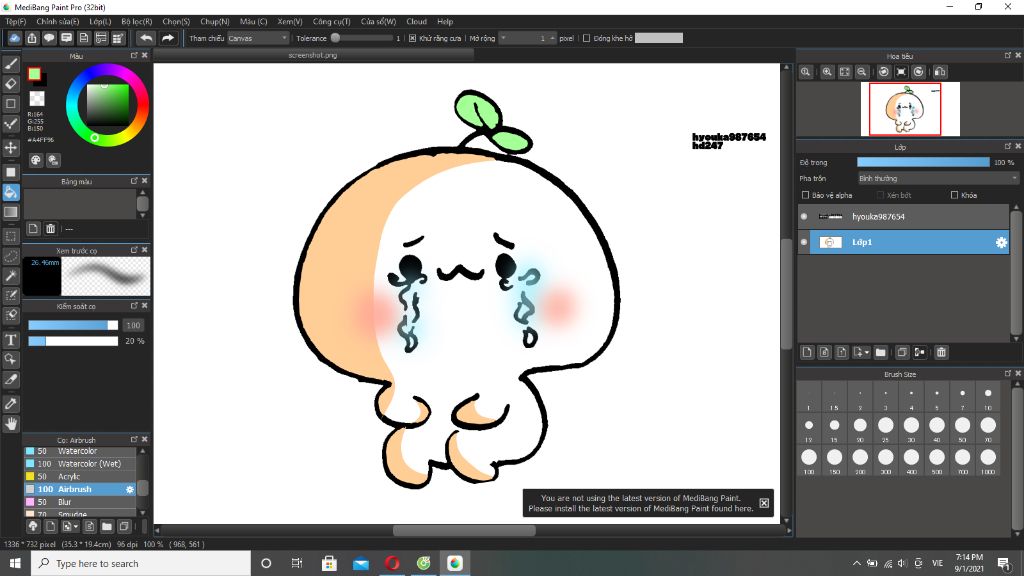
Task: Open the Cloud menu
Action: pyautogui.click(x=416, y=22)
